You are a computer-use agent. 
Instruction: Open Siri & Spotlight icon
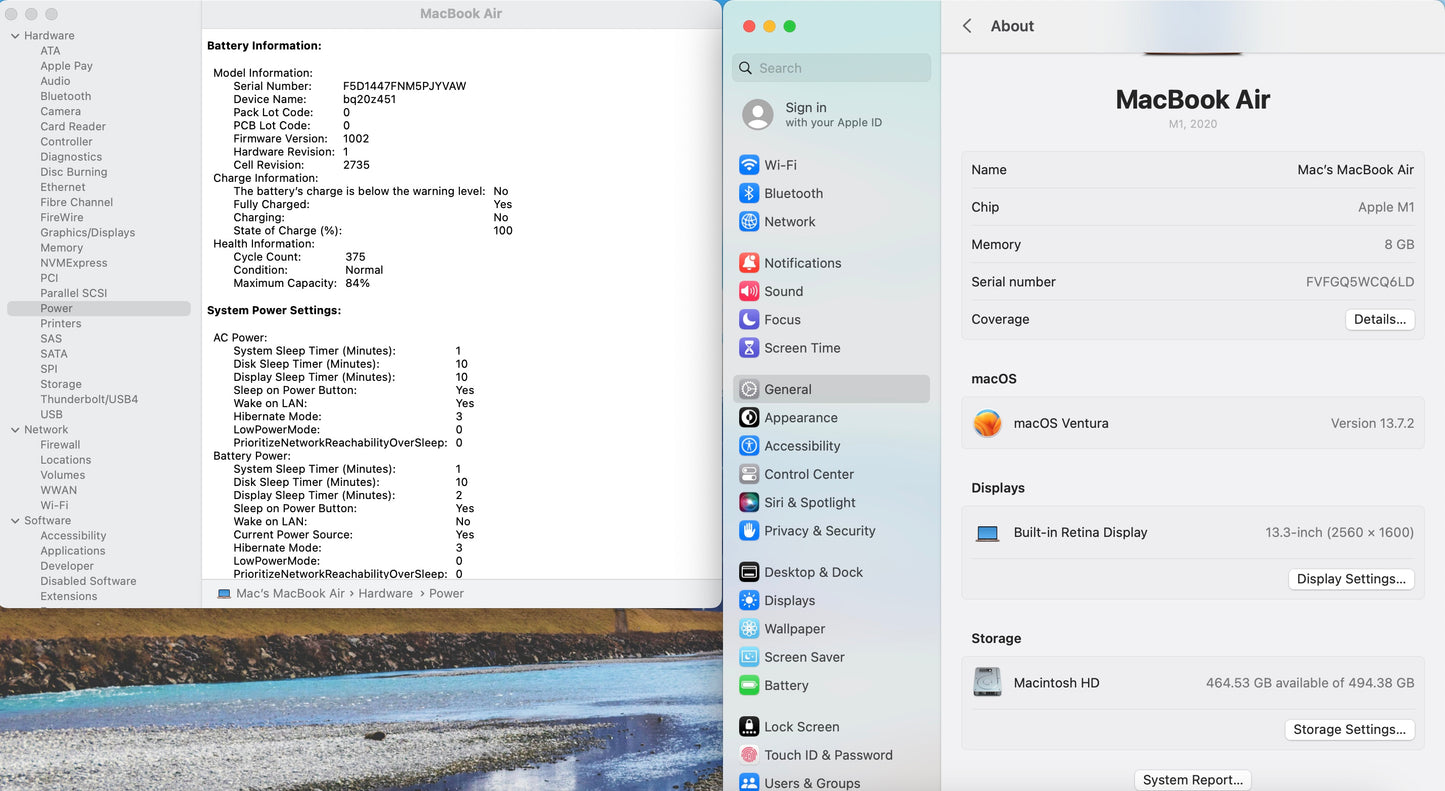[x=748, y=503]
